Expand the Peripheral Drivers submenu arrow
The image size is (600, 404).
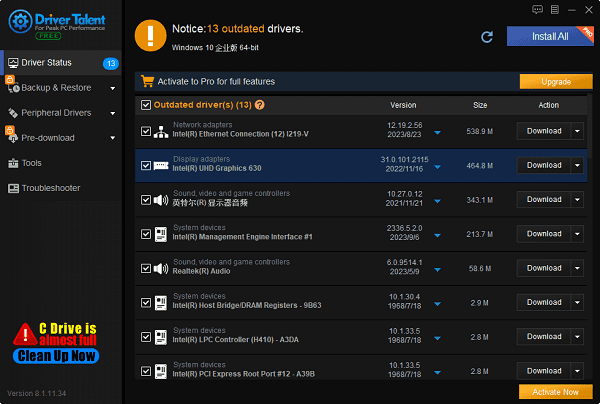112,113
